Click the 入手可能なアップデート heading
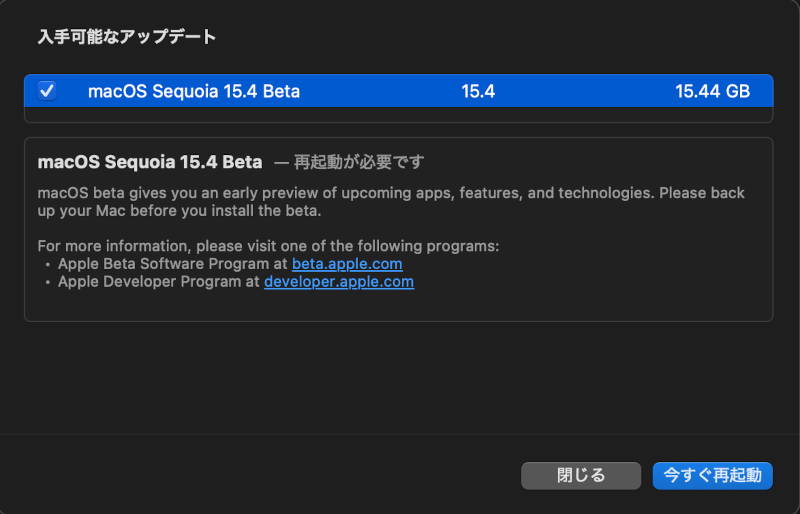 [x=127, y=37]
